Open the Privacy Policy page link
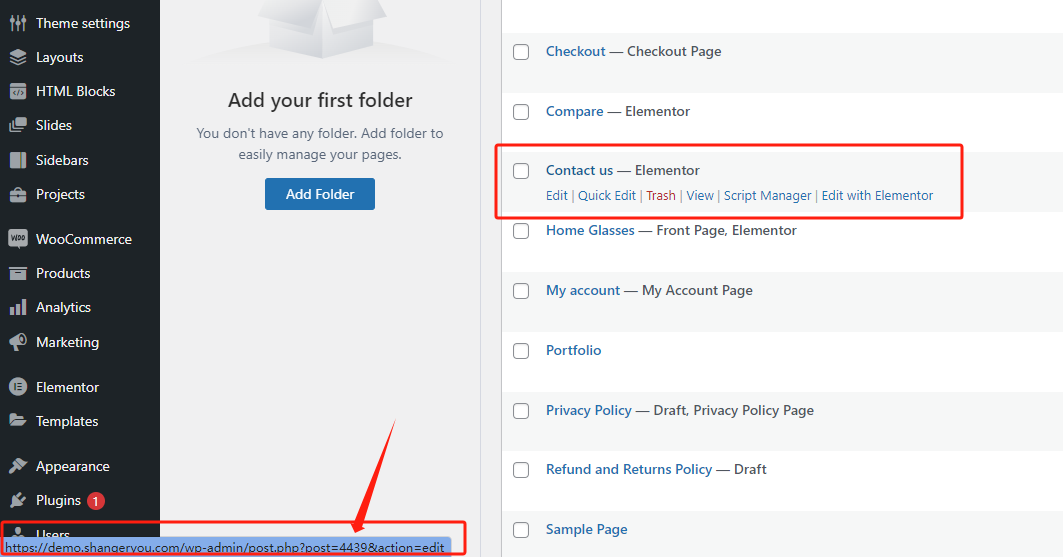Viewport: 1063px width, 557px height. tap(588, 411)
